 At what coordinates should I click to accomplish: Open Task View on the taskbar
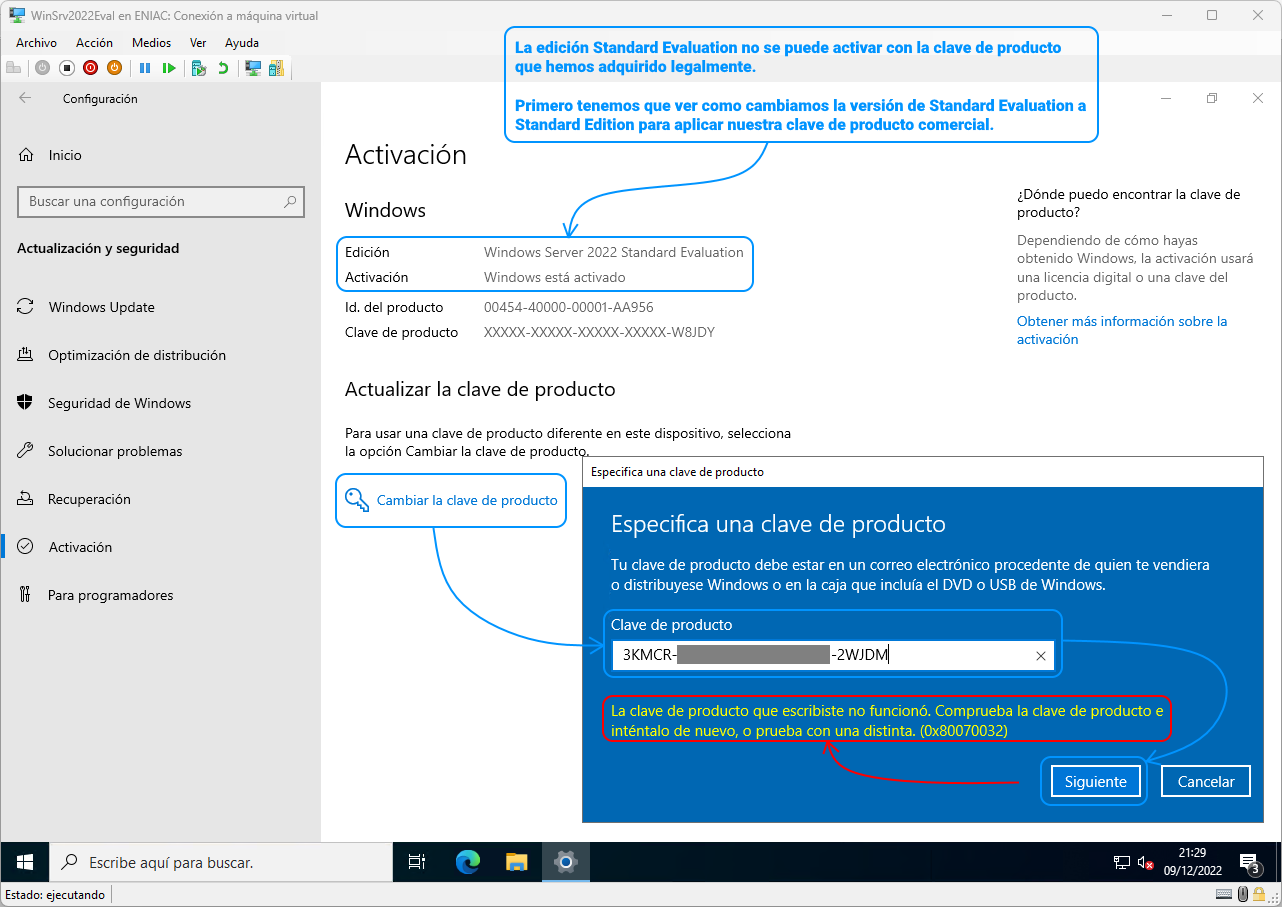click(x=417, y=861)
